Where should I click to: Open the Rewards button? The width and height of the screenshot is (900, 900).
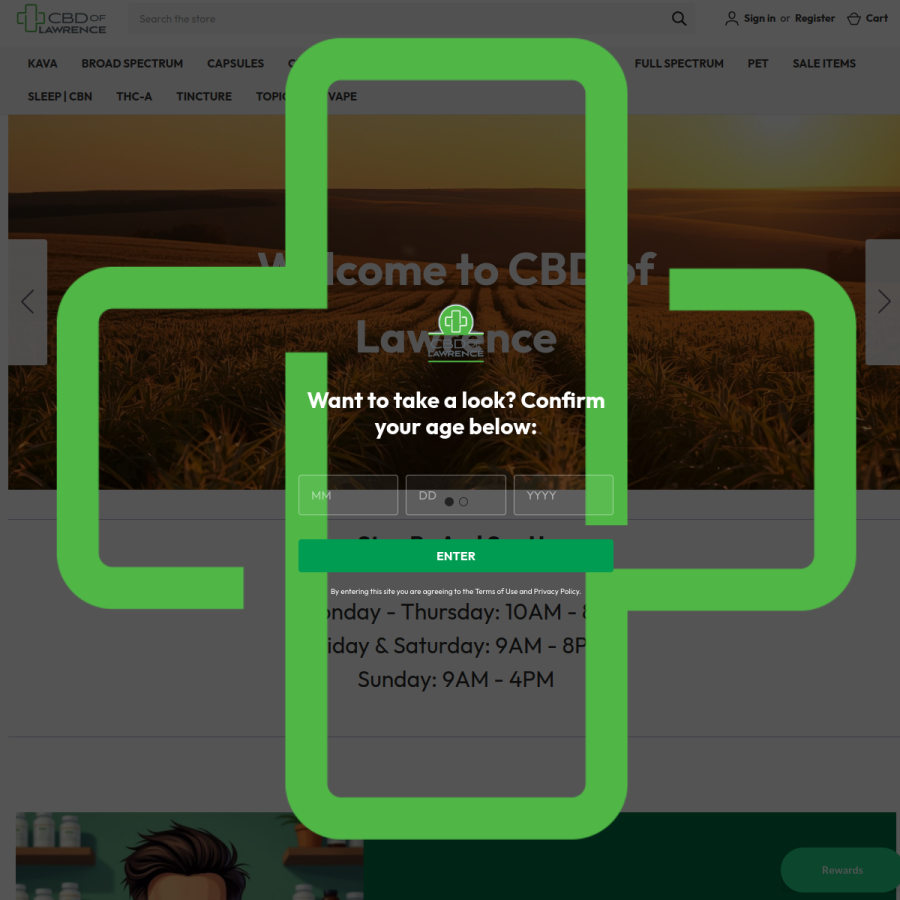click(x=841, y=870)
